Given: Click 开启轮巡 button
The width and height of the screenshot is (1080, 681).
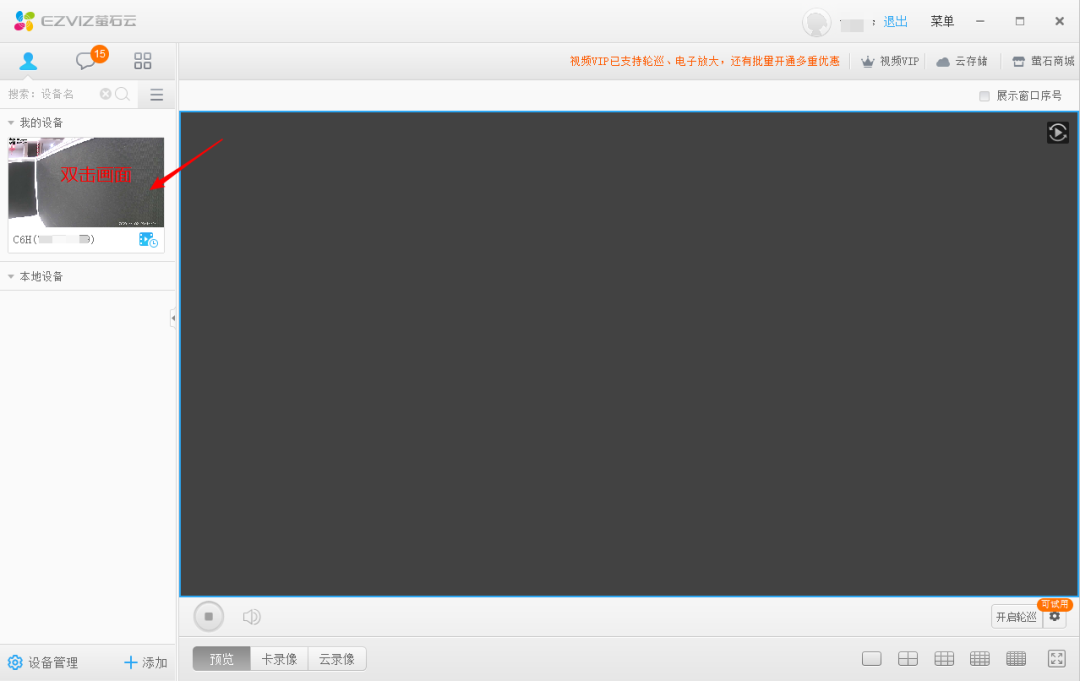Looking at the screenshot, I should click(x=1016, y=617).
